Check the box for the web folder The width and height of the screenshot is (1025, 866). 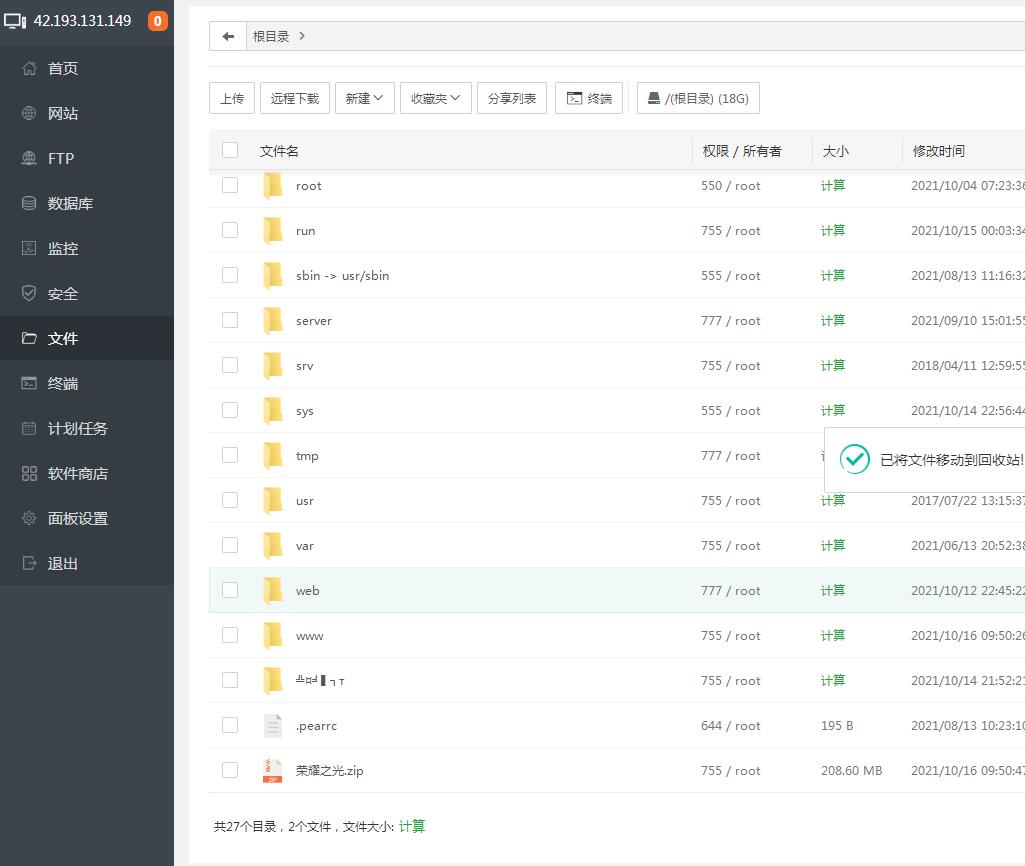230,590
